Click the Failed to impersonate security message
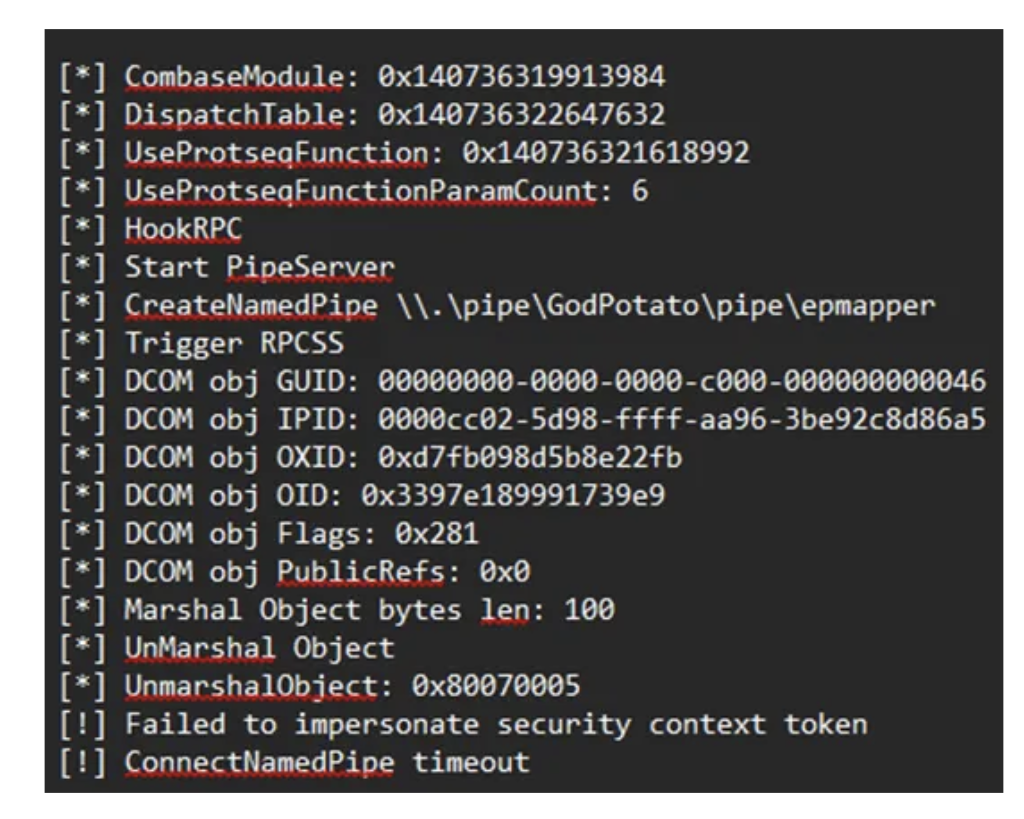 coord(495,724)
